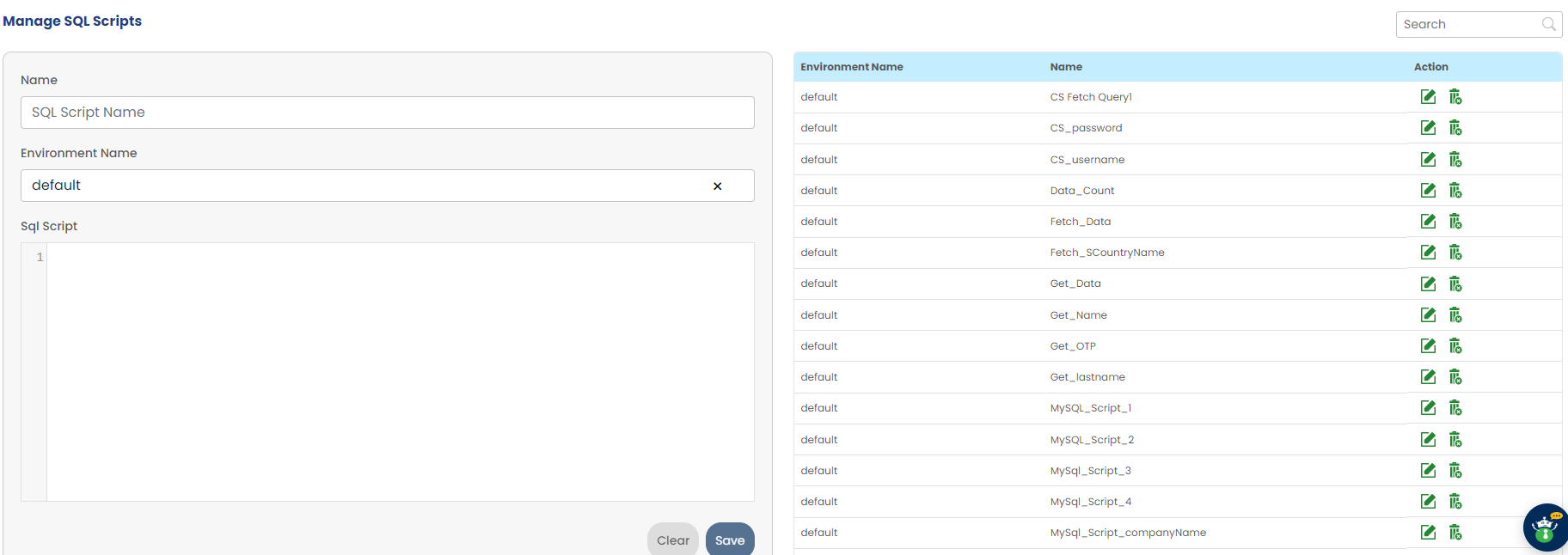Sort by Environment Name column header
The height and width of the screenshot is (555, 1568).
pyautogui.click(x=851, y=67)
